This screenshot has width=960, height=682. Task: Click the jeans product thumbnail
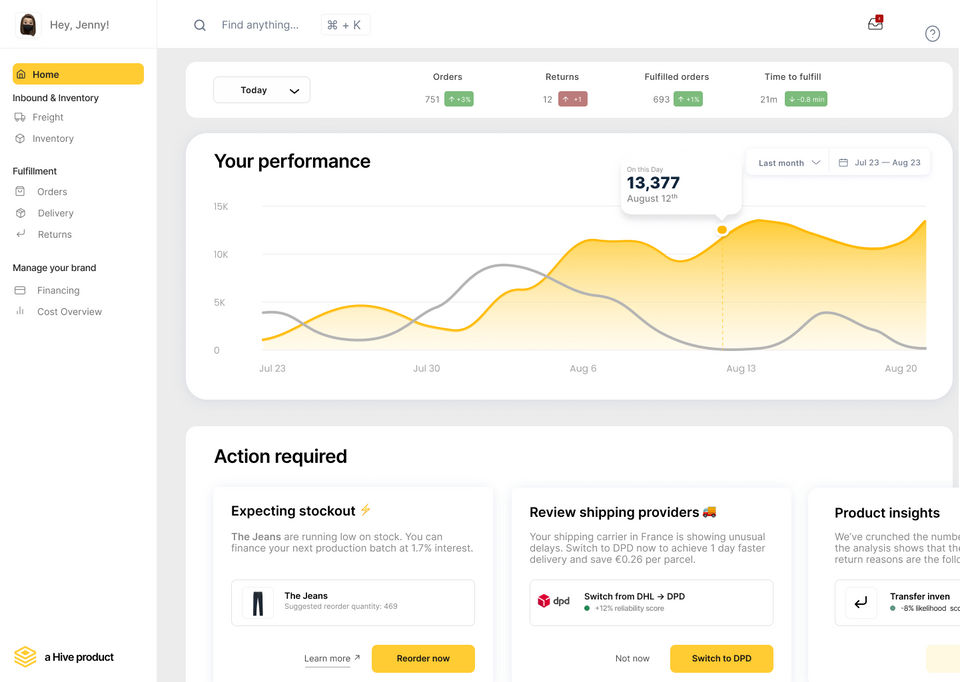[258, 603]
